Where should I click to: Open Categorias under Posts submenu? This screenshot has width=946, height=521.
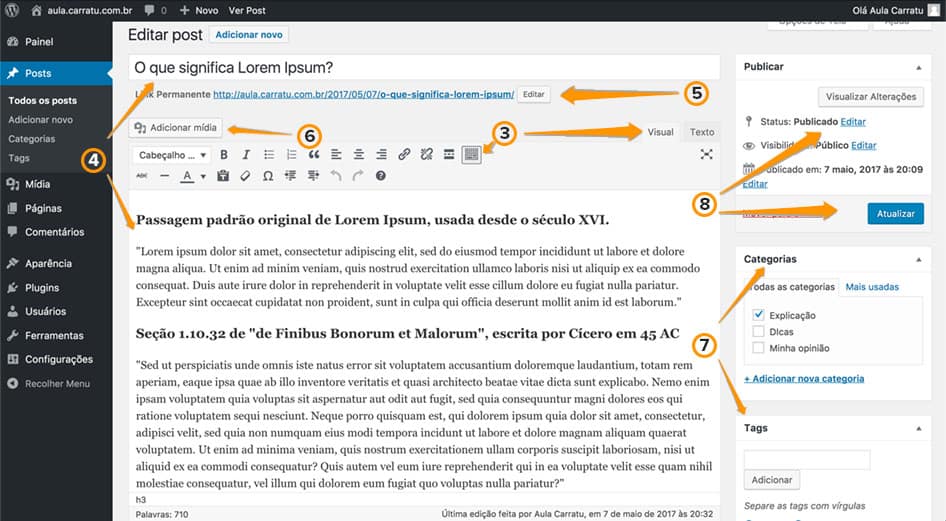(31, 139)
